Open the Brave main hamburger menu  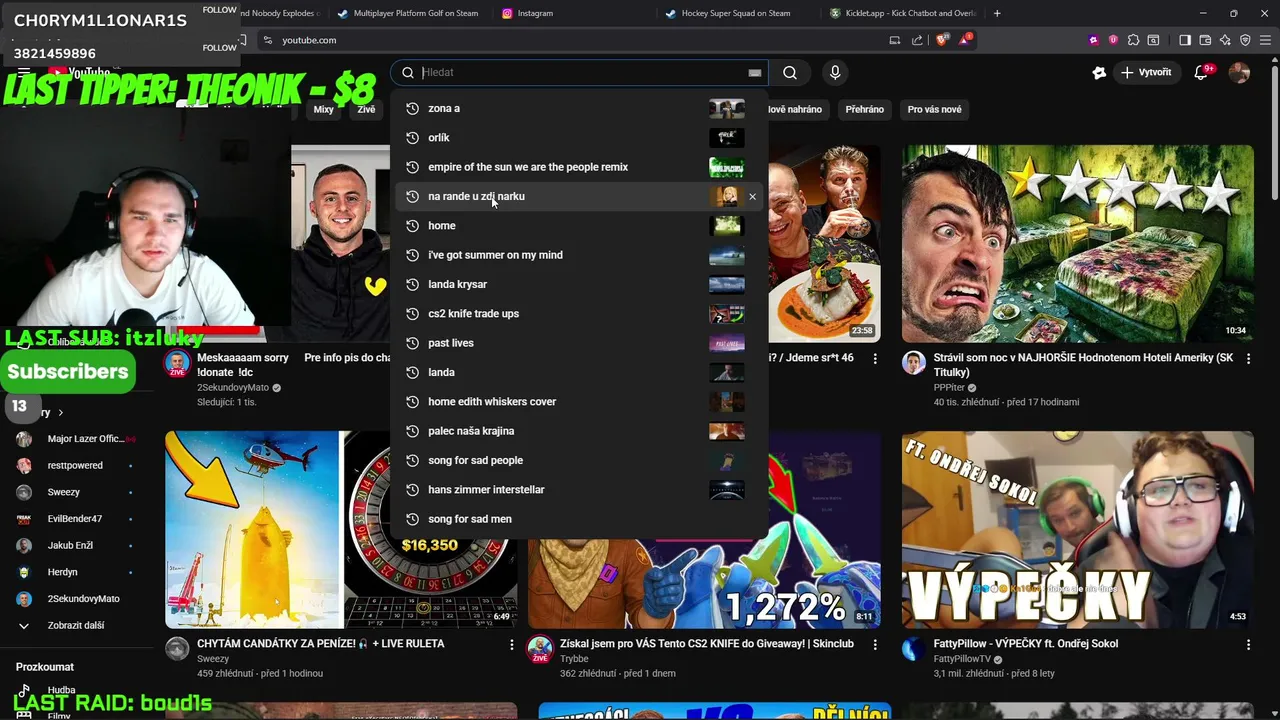click(x=1265, y=40)
